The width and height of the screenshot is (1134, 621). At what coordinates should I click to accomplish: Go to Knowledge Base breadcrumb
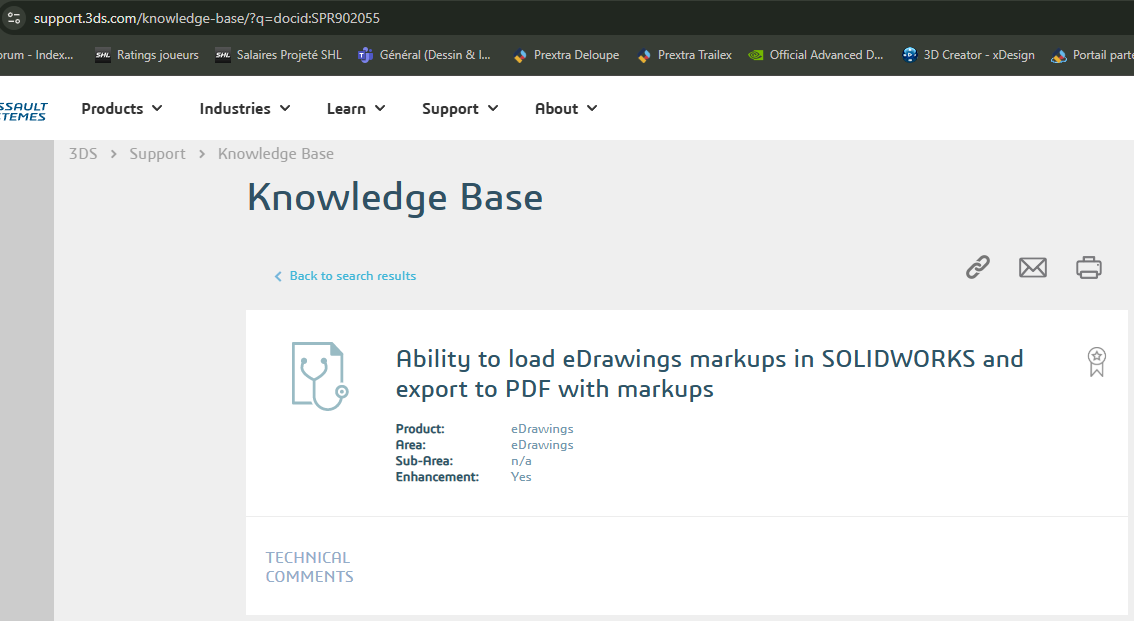(276, 153)
